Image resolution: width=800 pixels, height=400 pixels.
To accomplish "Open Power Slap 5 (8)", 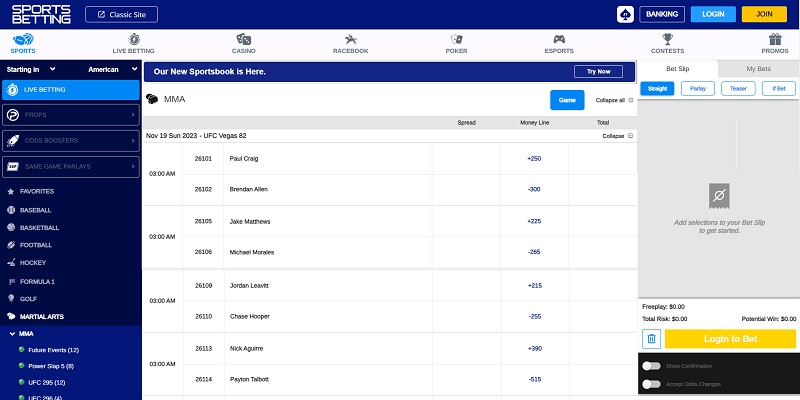I will [51, 366].
